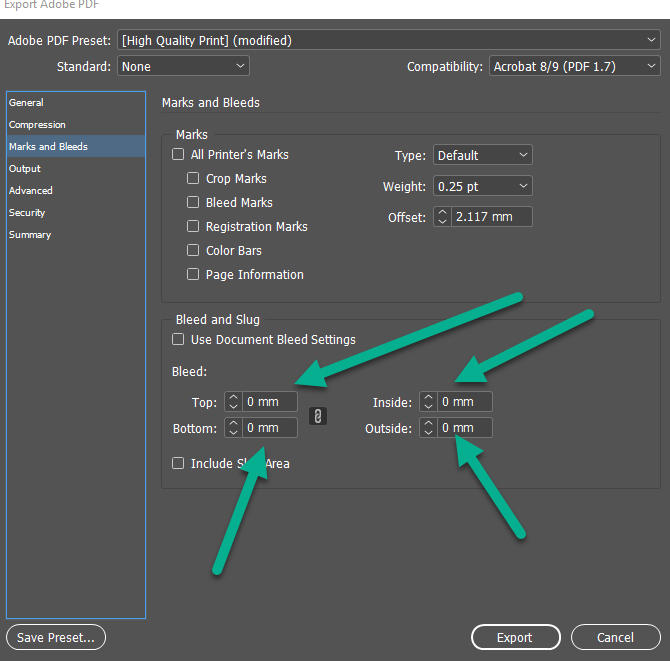
Task: Open the marks Type dropdown
Action: [483, 155]
